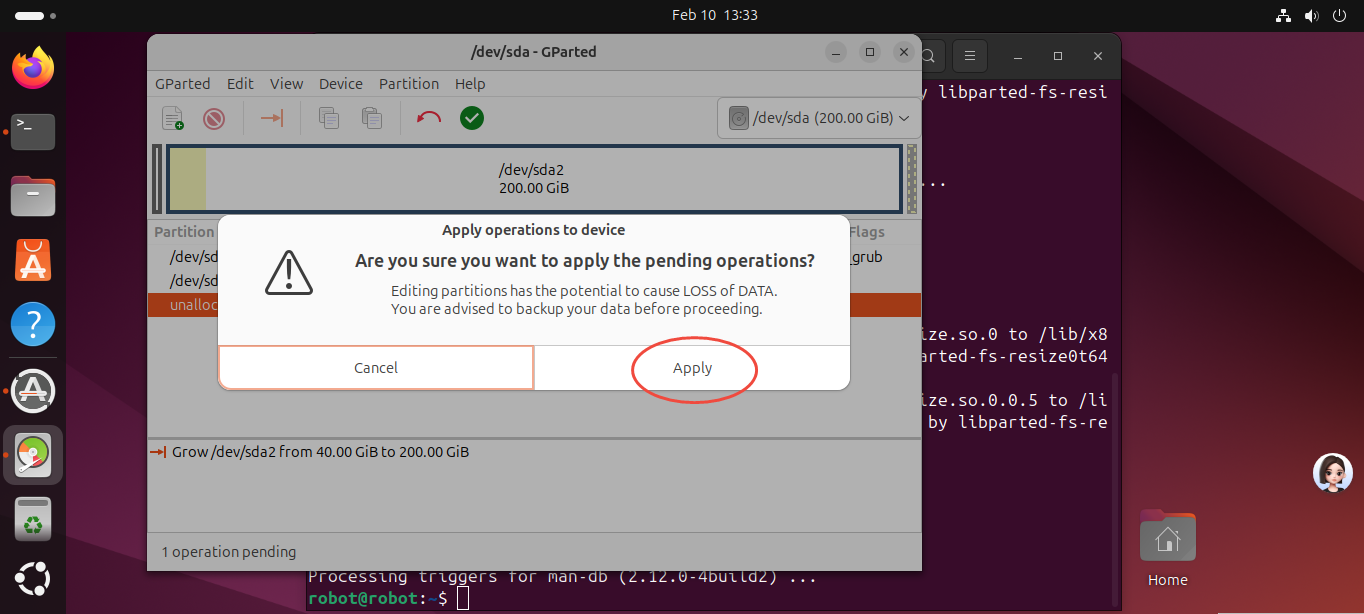
Task: Open the Home folder desktop icon
Action: click(x=1167, y=548)
